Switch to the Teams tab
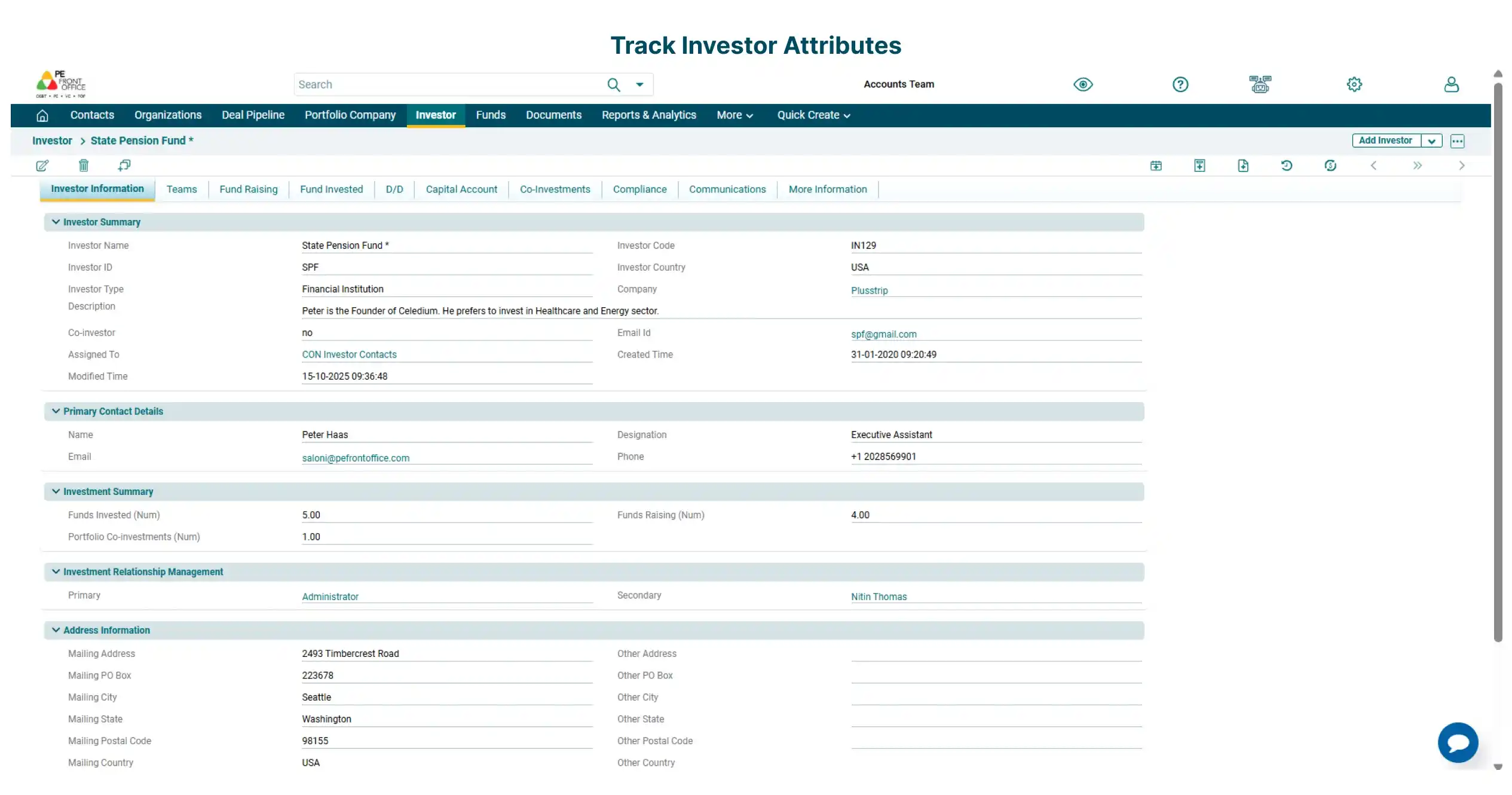The width and height of the screenshot is (1512, 795). (x=182, y=189)
